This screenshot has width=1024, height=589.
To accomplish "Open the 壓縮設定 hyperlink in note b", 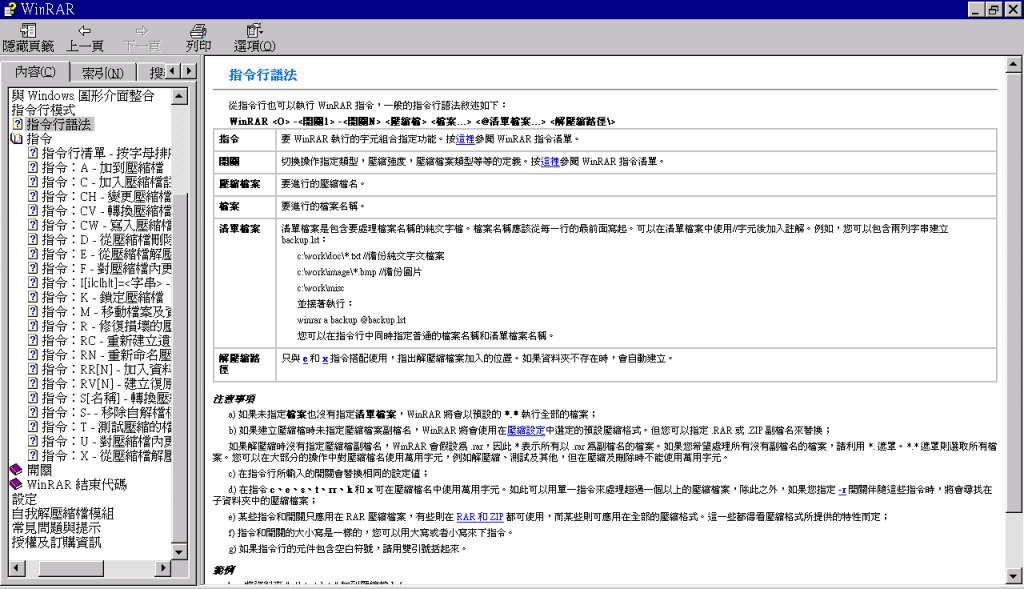I will 526,430.
